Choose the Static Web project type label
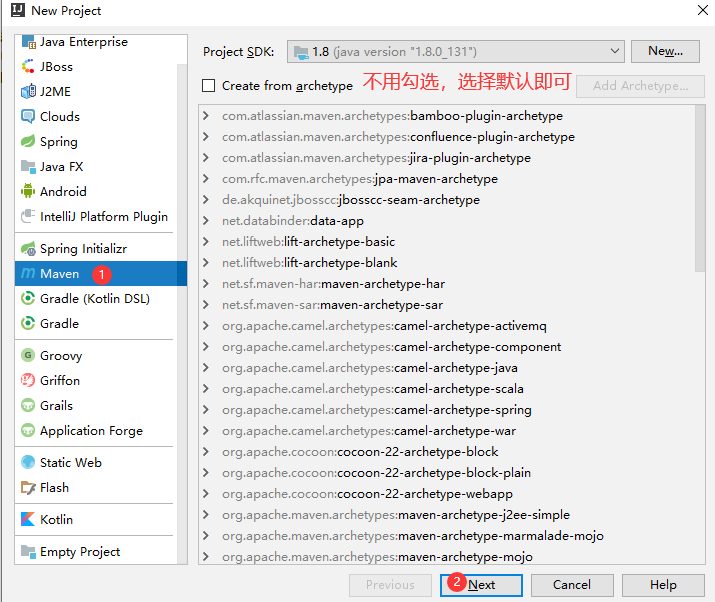Screen dimensions: 715x602 click(71, 462)
